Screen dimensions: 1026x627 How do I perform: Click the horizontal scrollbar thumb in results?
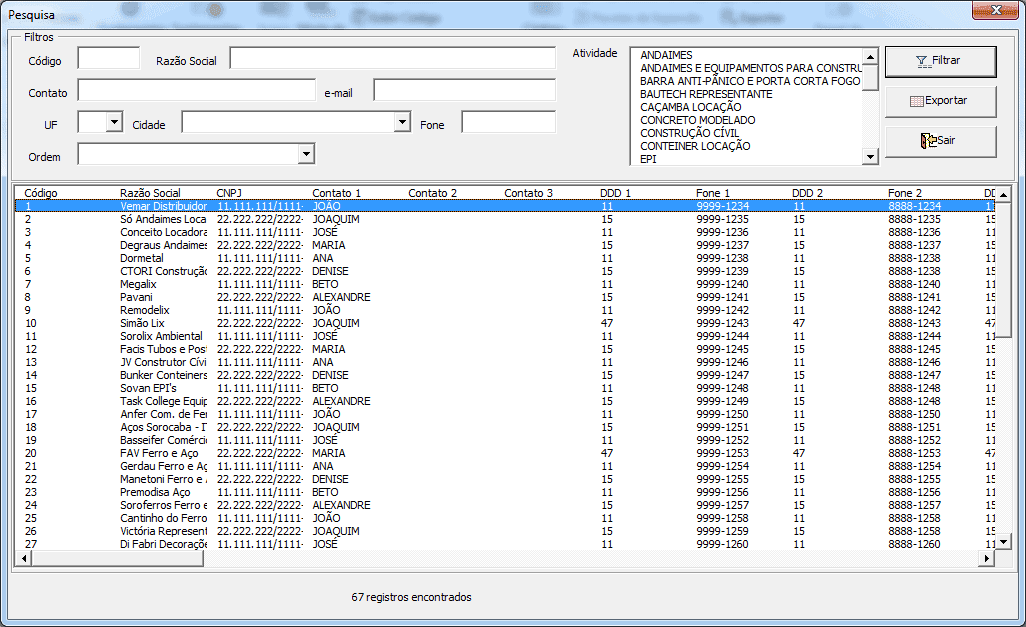pos(118,558)
